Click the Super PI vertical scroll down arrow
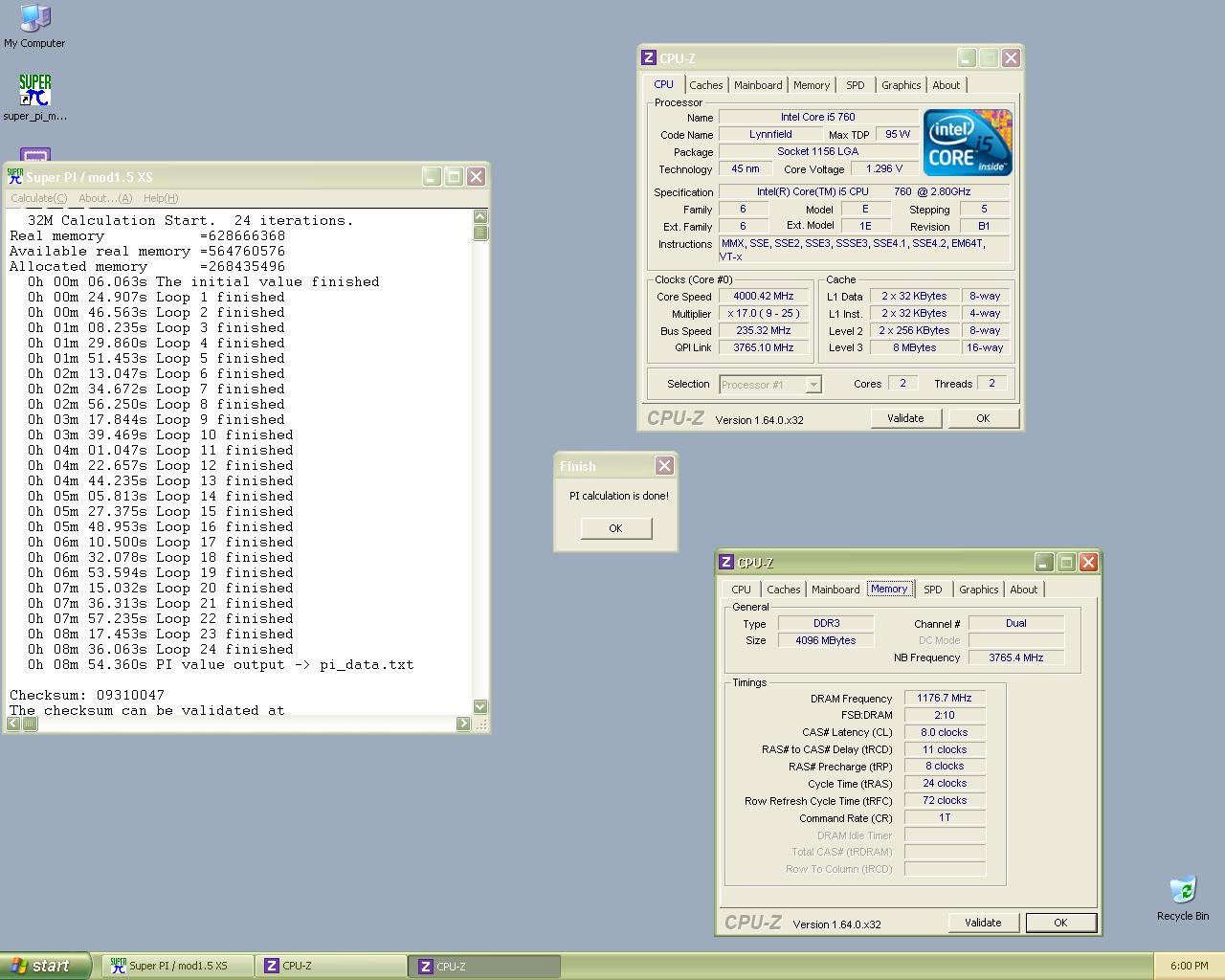The height and width of the screenshot is (980, 1225). click(x=480, y=706)
